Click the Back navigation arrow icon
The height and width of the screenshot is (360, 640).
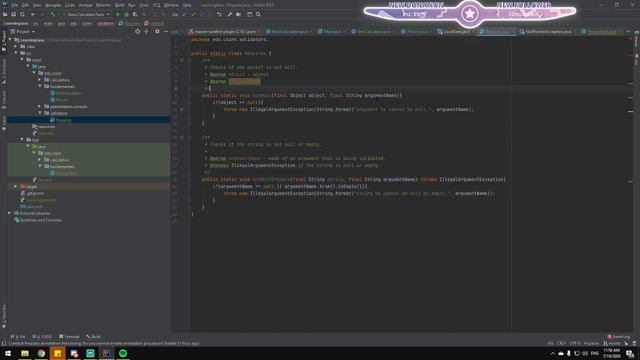[33, 14]
